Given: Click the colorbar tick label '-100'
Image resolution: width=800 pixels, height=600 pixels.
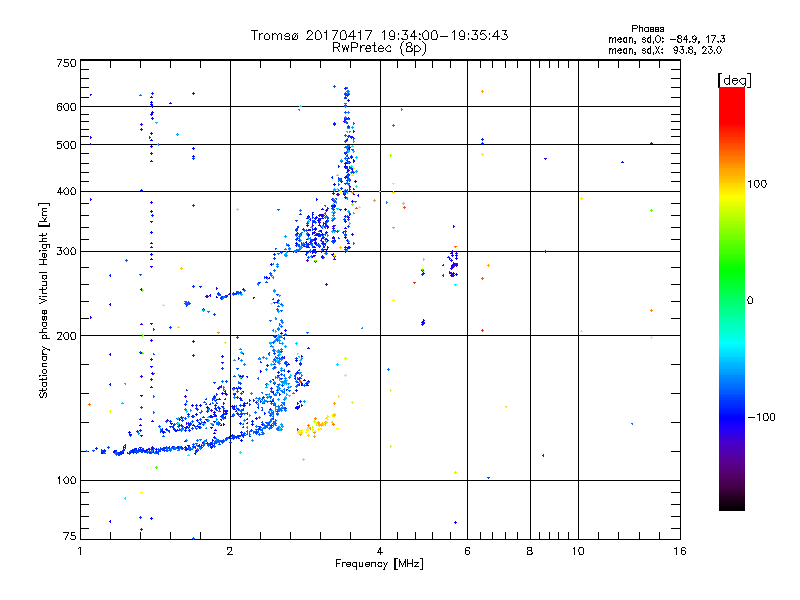Looking at the screenshot, I should [762, 417].
